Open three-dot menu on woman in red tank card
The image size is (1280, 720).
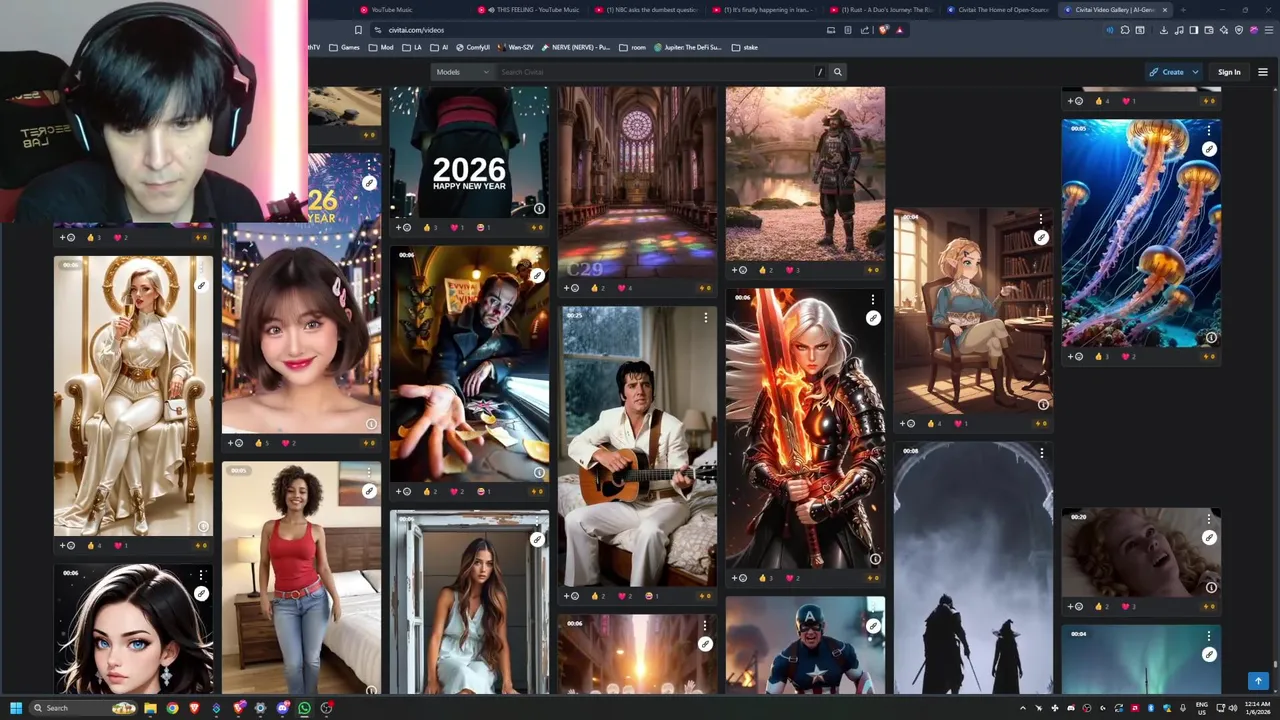tap(369, 472)
